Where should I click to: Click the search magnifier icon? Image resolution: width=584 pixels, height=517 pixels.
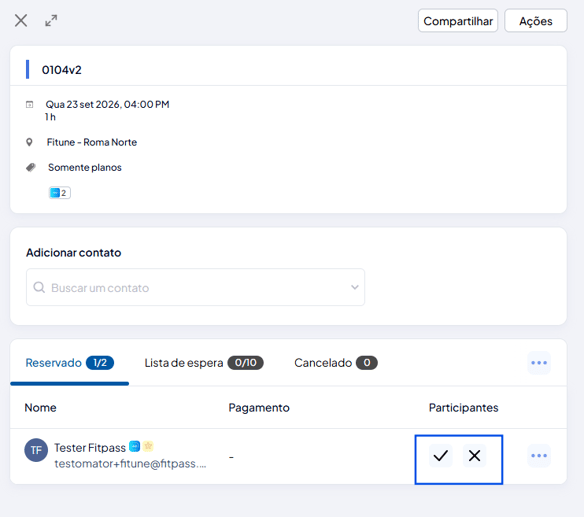point(39,287)
